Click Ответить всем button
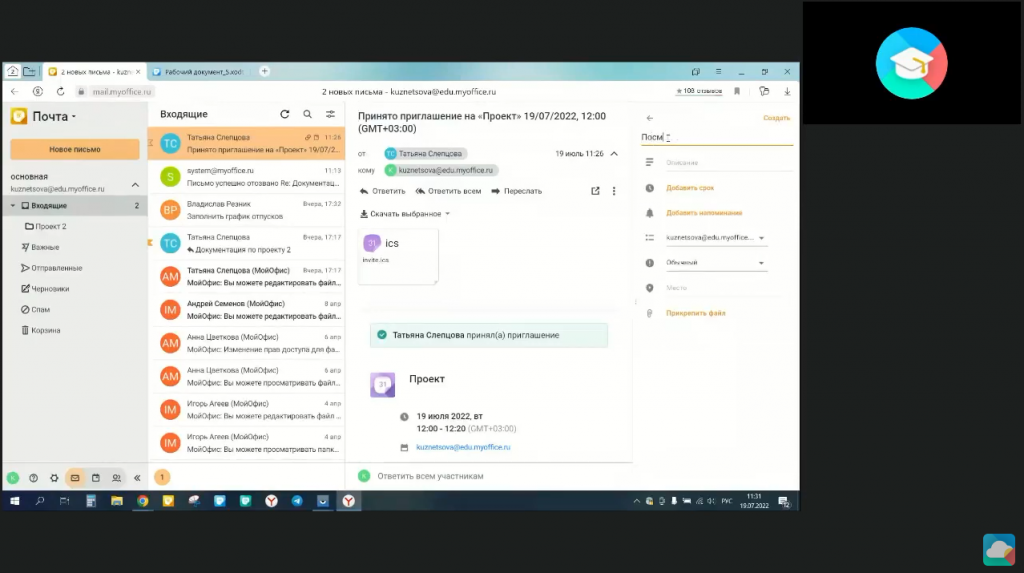 [x=448, y=191]
